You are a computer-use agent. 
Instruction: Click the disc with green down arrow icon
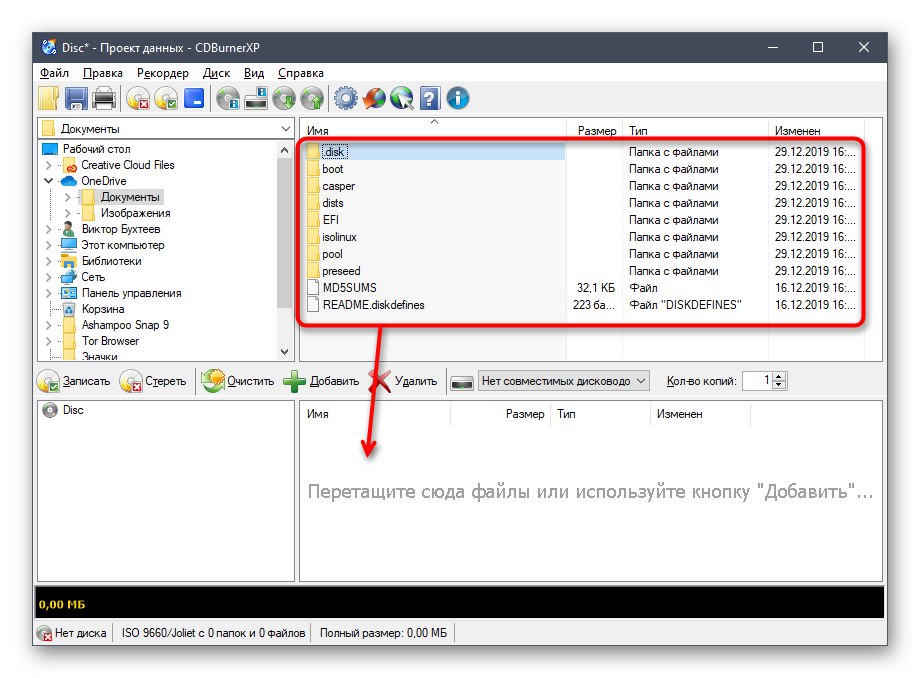285,98
